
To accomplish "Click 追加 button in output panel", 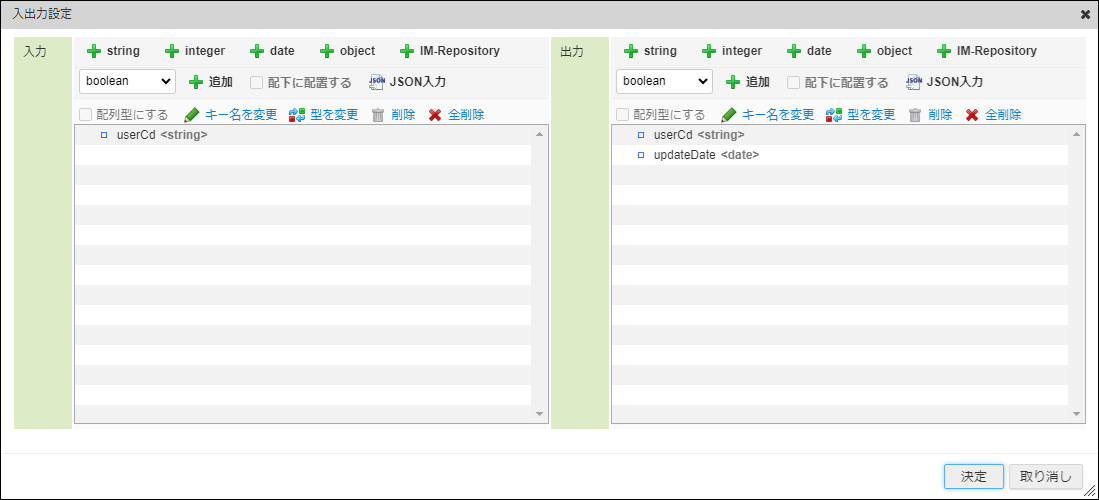I will 748,82.
